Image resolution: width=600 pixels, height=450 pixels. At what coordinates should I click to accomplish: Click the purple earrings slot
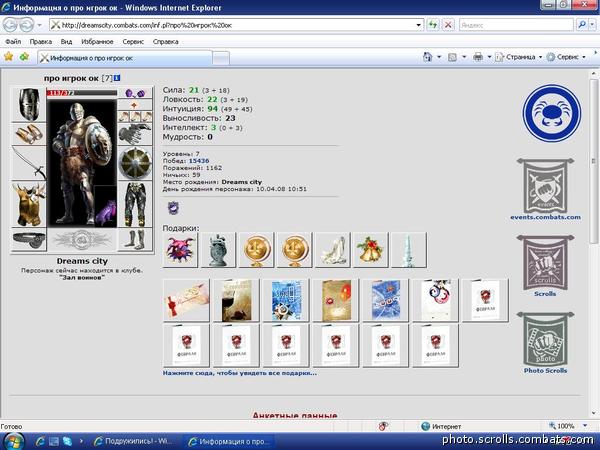(x=135, y=93)
